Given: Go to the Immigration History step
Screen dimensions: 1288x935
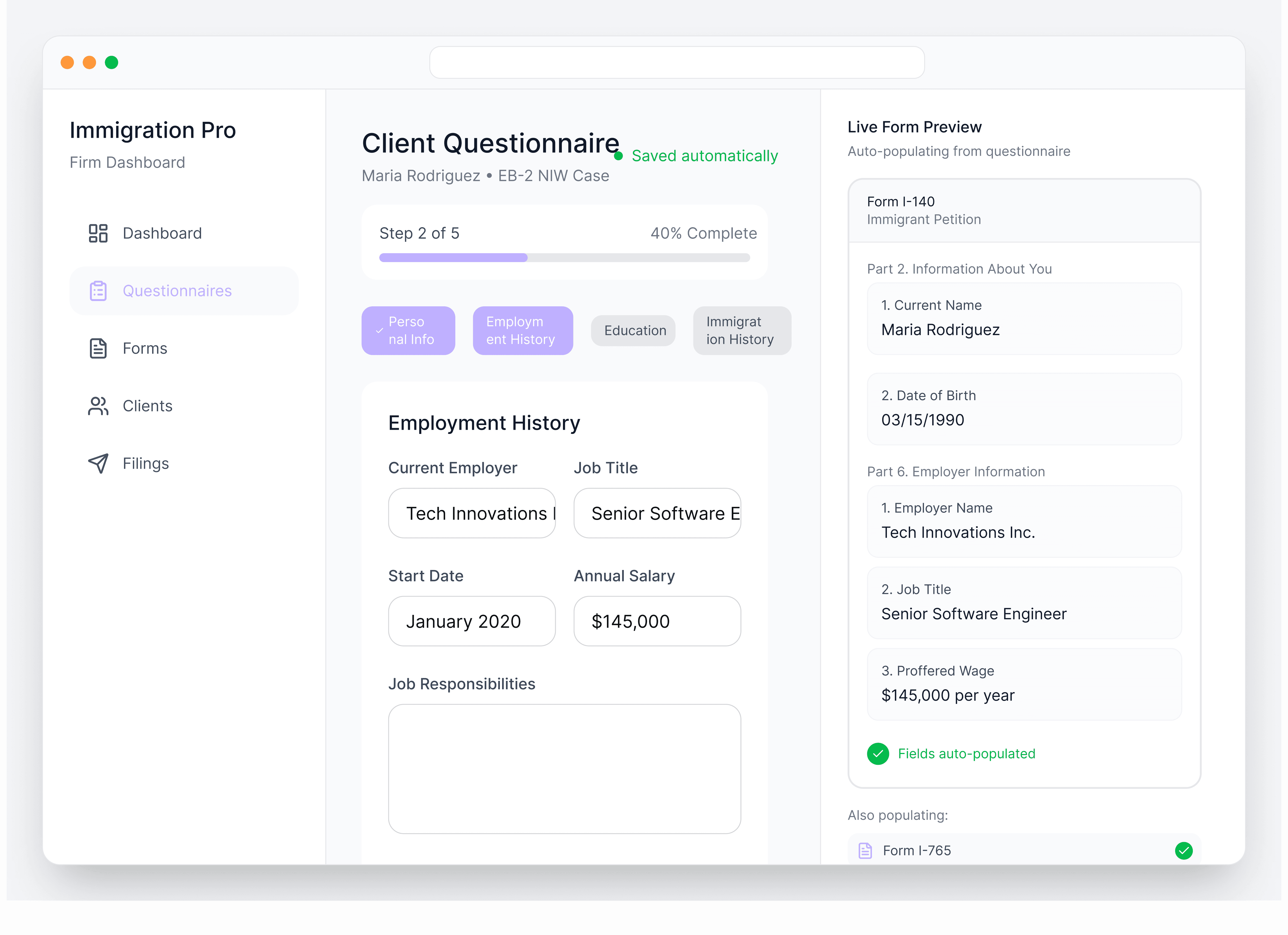Looking at the screenshot, I should (742, 331).
